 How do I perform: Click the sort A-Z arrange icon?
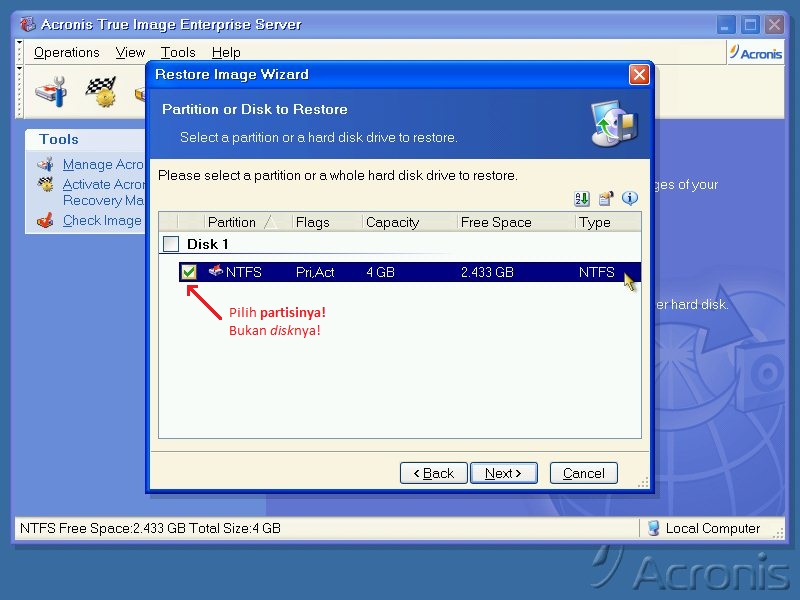582,198
